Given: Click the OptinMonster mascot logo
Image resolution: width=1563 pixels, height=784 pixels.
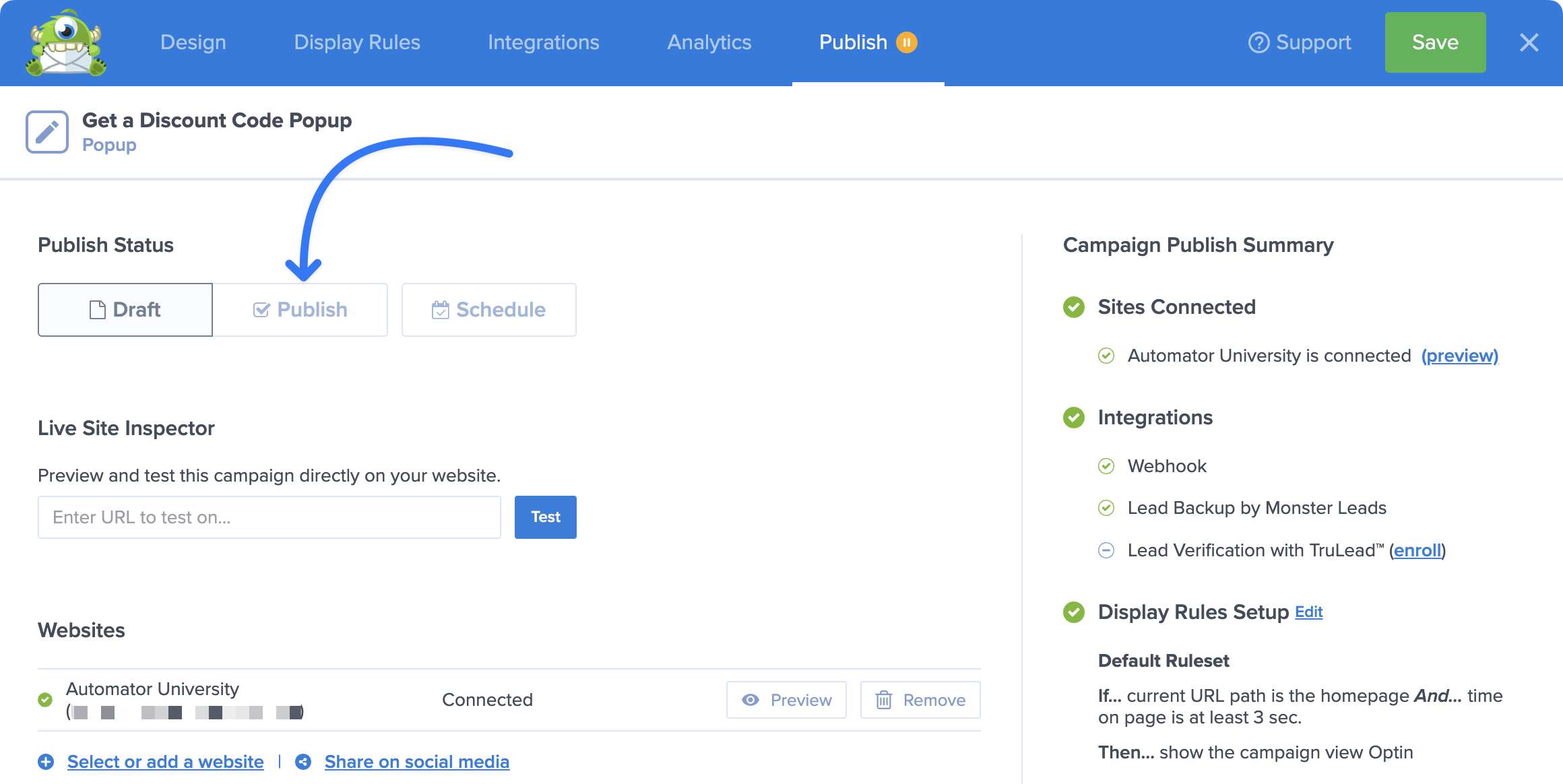Looking at the screenshot, I should click(x=66, y=43).
